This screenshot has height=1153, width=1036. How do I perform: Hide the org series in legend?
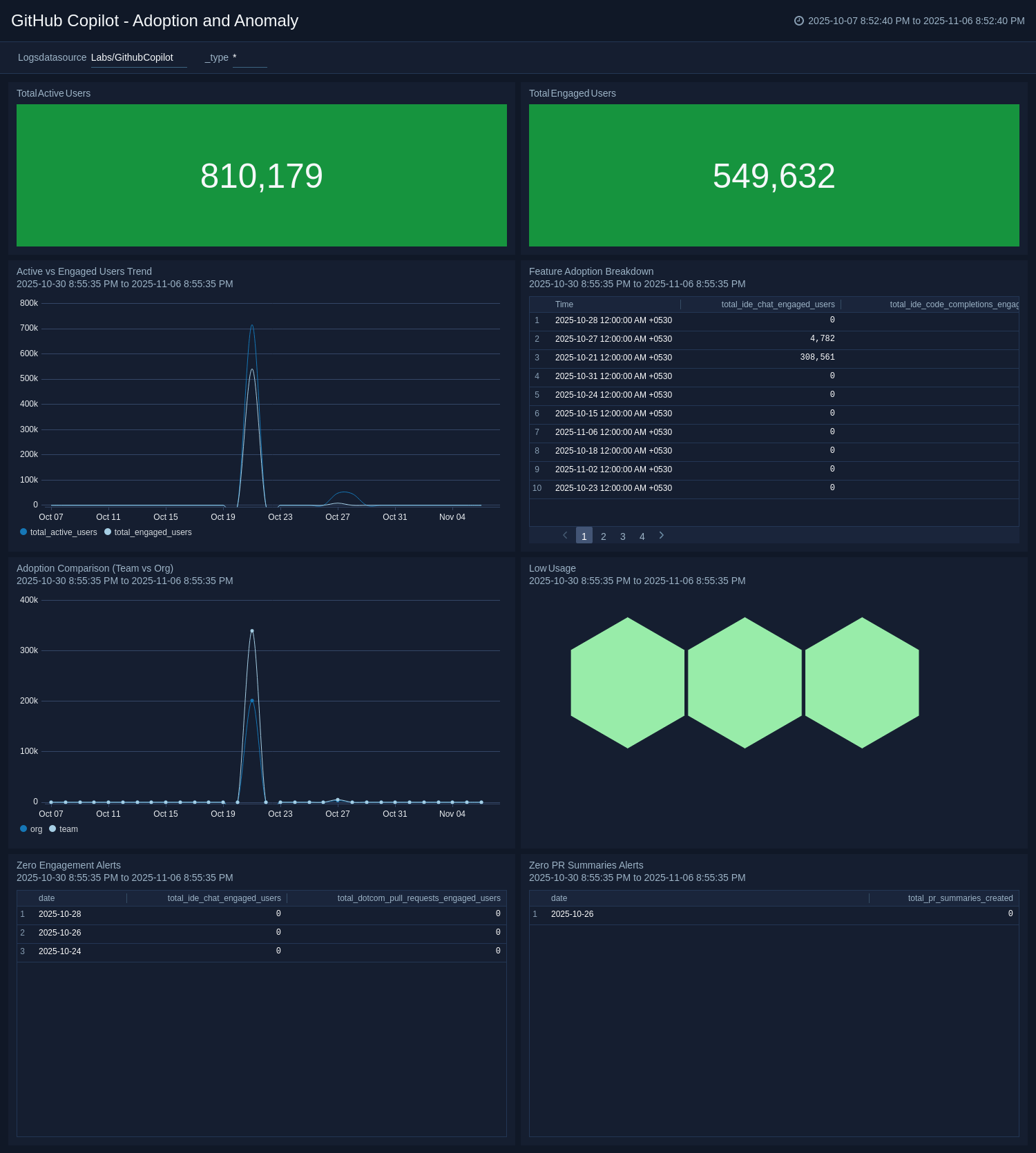(x=31, y=829)
